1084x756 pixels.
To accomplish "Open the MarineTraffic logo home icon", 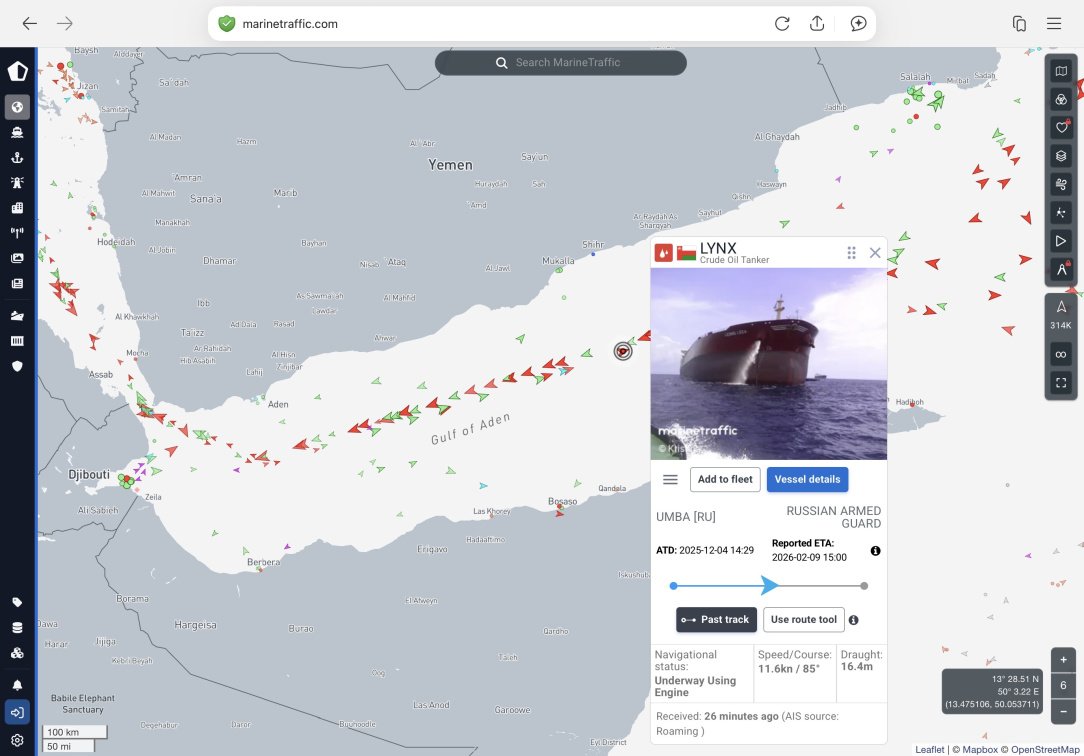I will coord(17,70).
